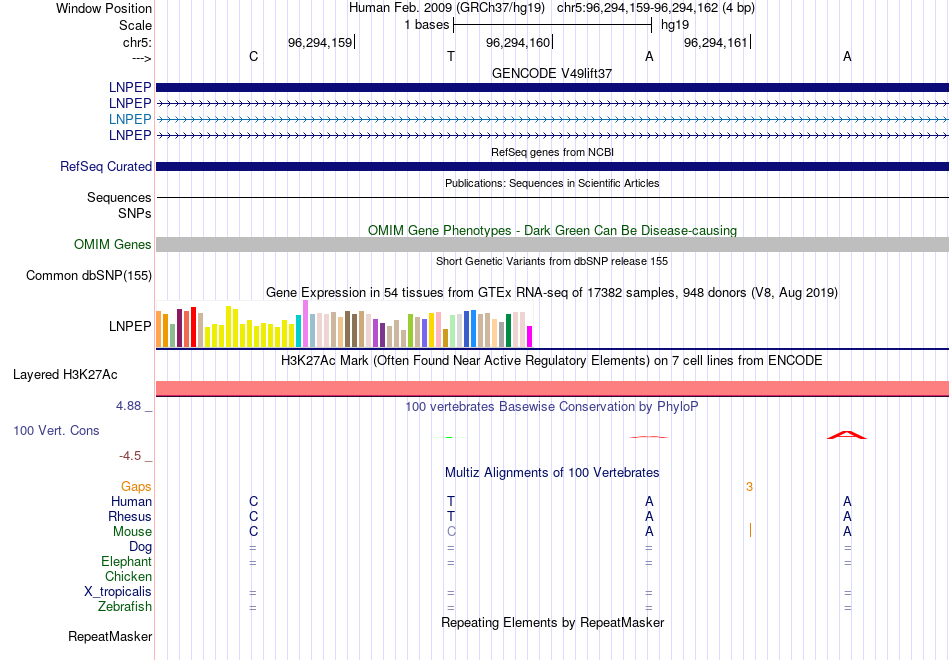Click the gray OMIM Genes bar
The width and height of the screenshot is (950, 660).
point(552,244)
